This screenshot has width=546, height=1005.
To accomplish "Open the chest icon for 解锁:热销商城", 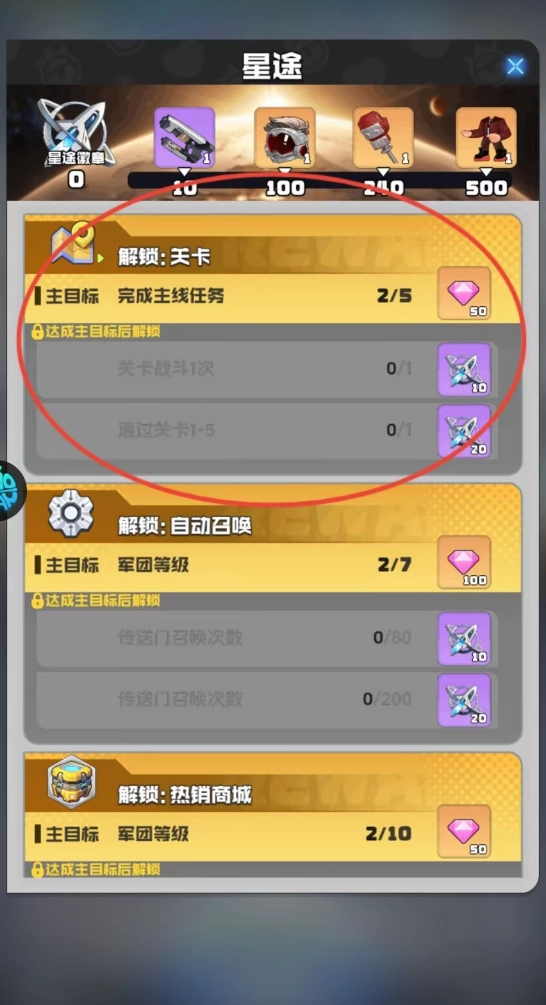I will [x=71, y=782].
